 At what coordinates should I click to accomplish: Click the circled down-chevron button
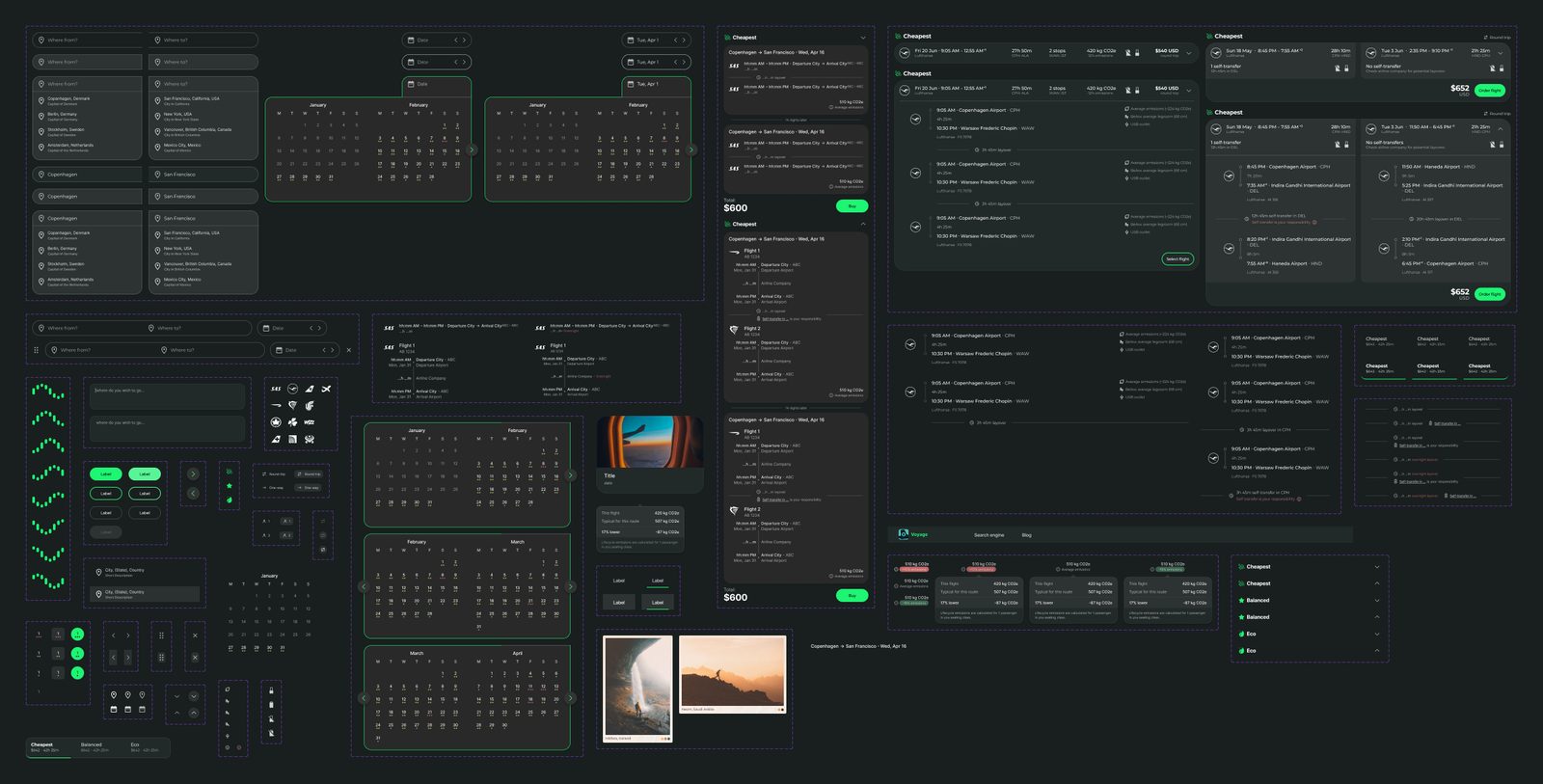pyautogui.click(x=194, y=696)
